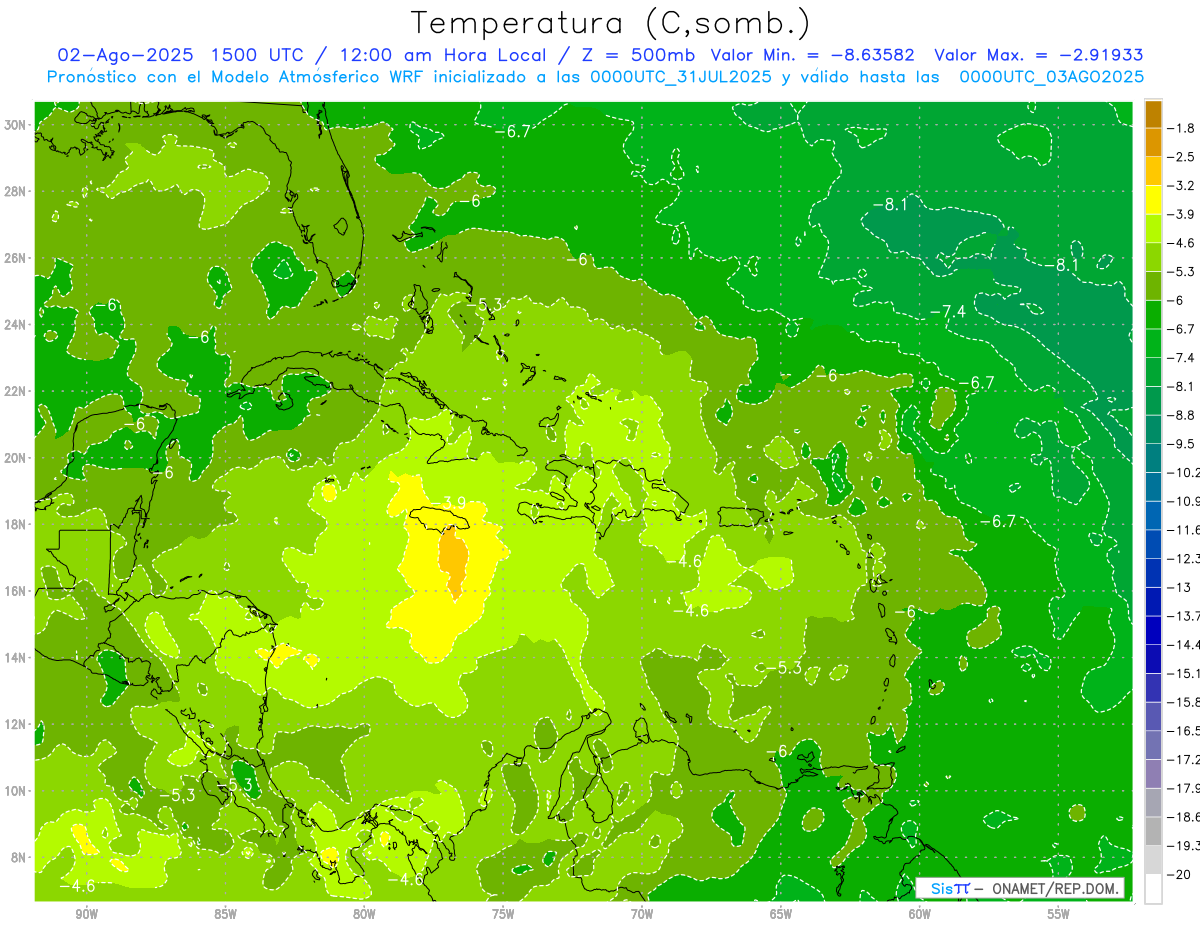Viewport: 1200px width, 927px height.
Task: Click the '90W' longitude axis label
Action: (x=87, y=914)
